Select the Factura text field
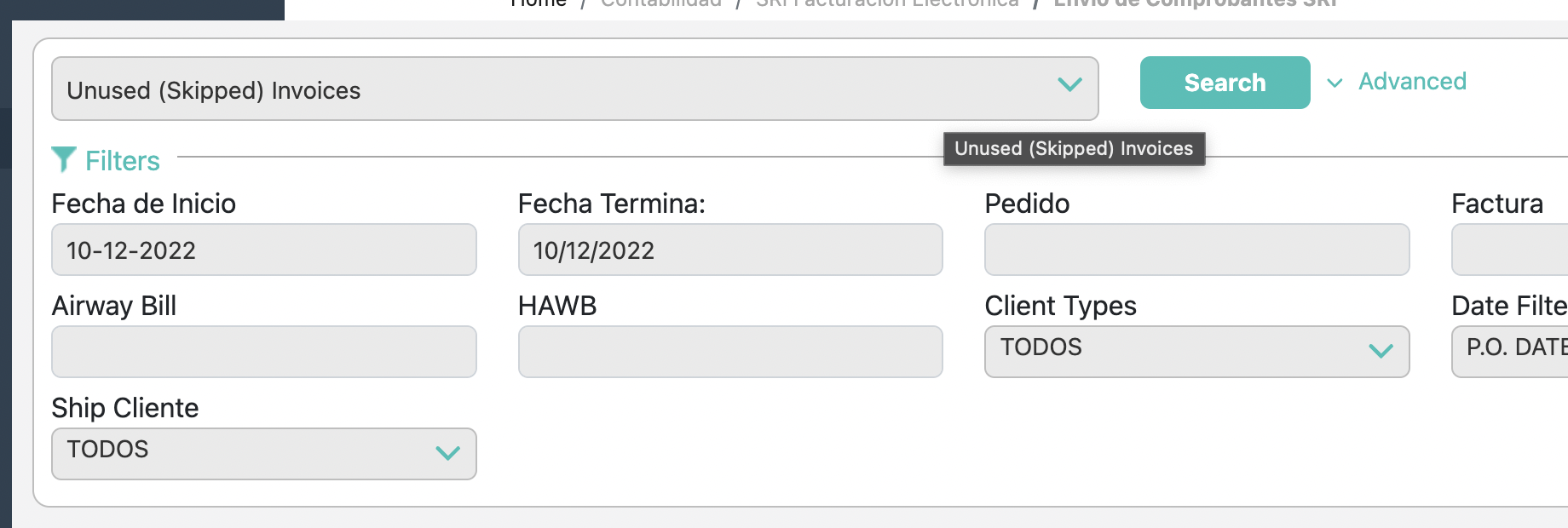Image resolution: width=1568 pixels, height=528 pixels. coord(1512,250)
